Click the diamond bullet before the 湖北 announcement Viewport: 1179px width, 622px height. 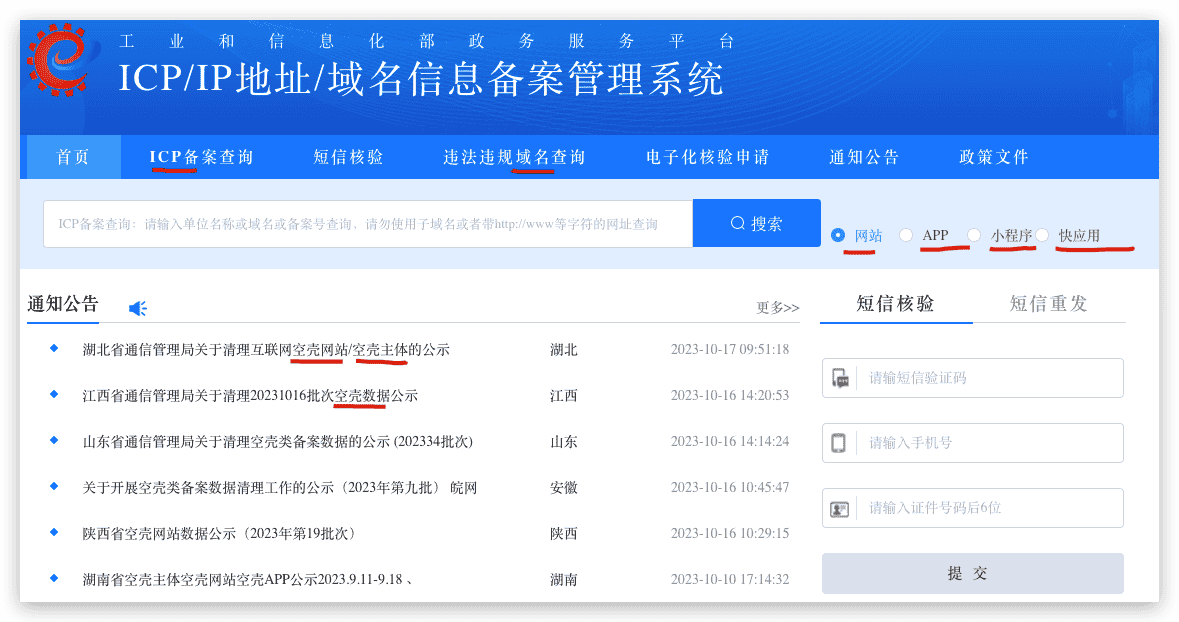point(53,351)
